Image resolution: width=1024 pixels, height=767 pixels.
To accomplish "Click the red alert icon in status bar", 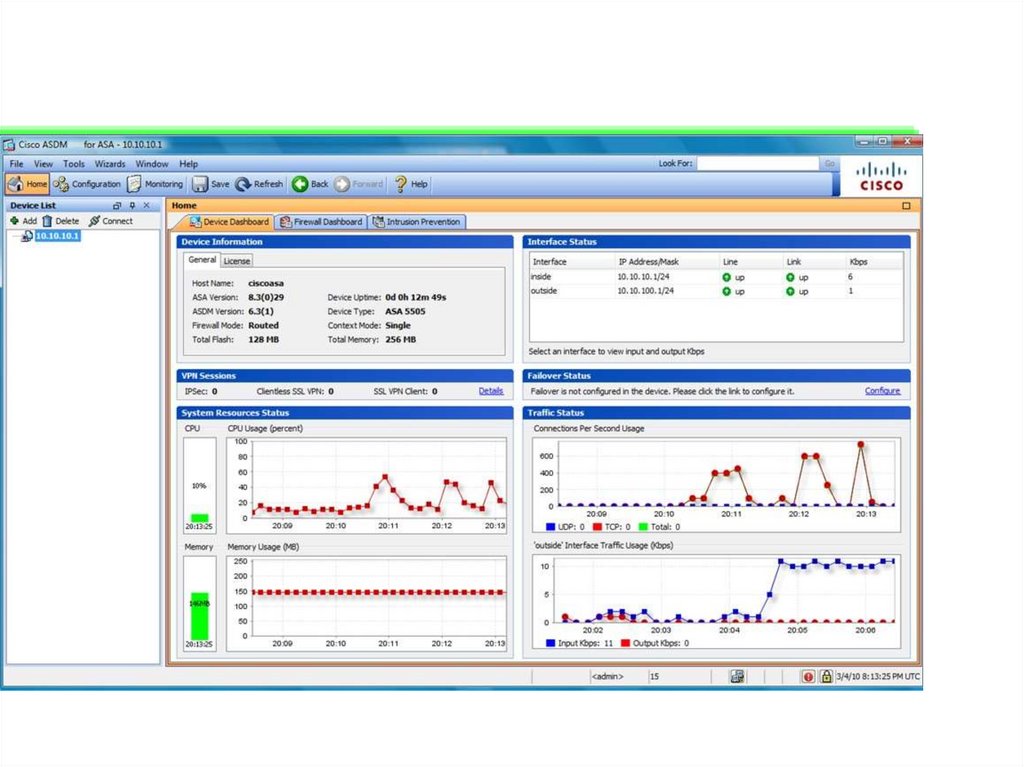I will [x=808, y=677].
